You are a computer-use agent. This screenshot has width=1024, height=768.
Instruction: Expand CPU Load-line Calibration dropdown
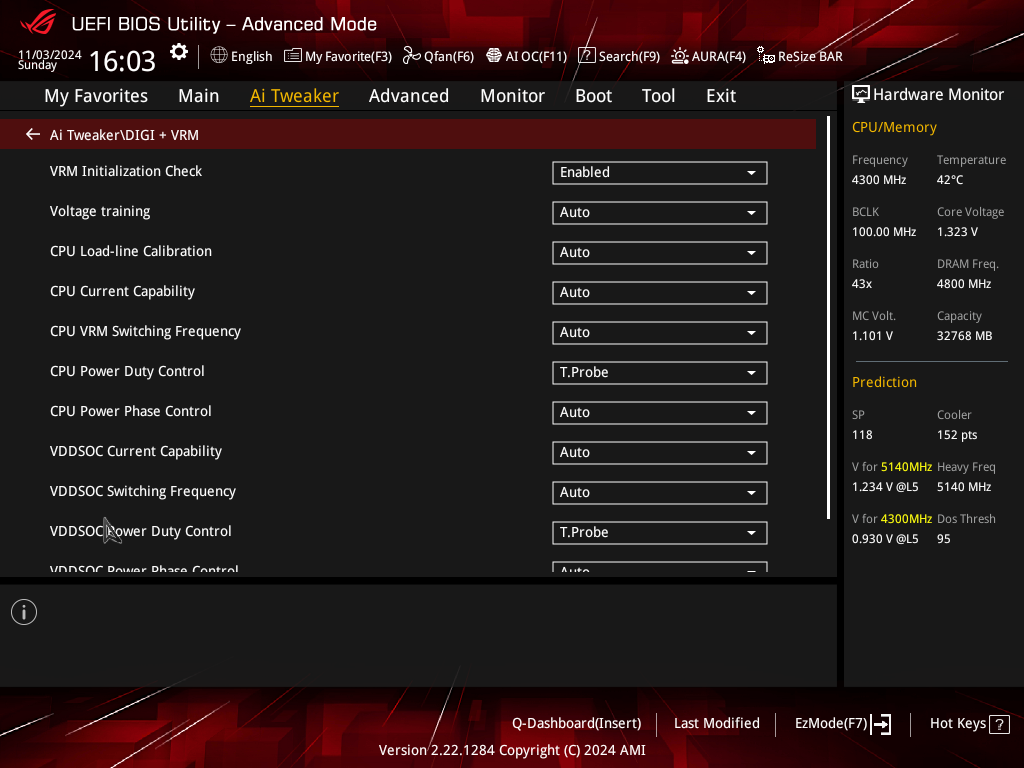pos(660,253)
